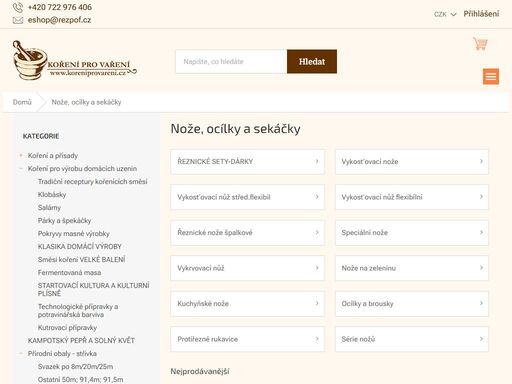Open Svazek po 8m/20m/25m subcategory

75,367
